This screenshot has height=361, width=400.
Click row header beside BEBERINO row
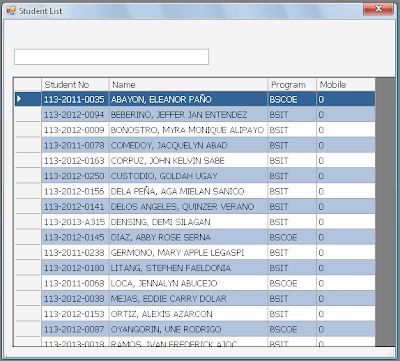[28, 114]
